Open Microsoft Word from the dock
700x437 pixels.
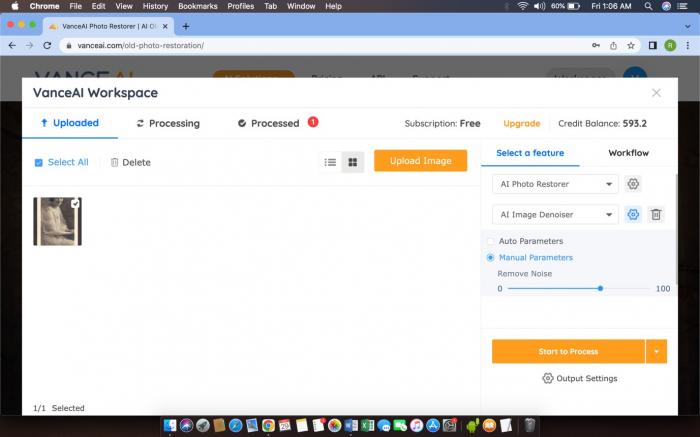[351, 425]
